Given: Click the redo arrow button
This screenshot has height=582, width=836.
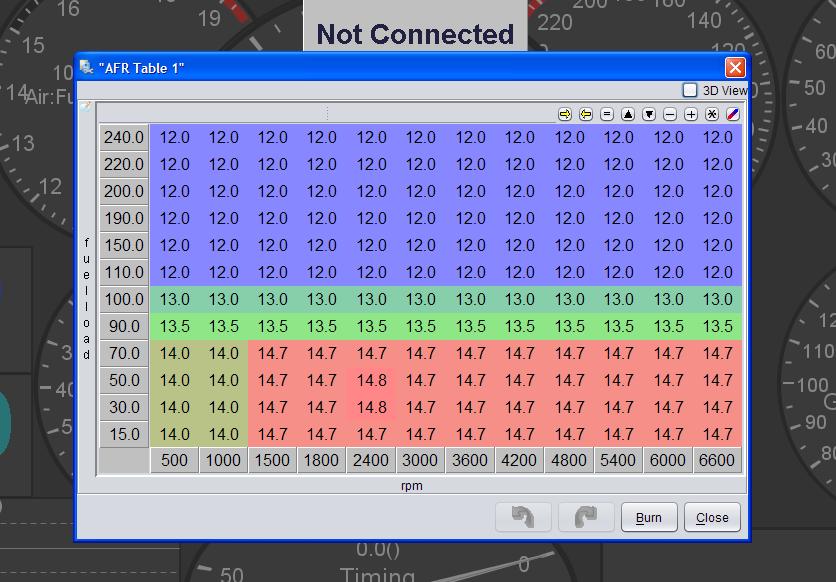Looking at the screenshot, I should pyautogui.click(x=586, y=517).
